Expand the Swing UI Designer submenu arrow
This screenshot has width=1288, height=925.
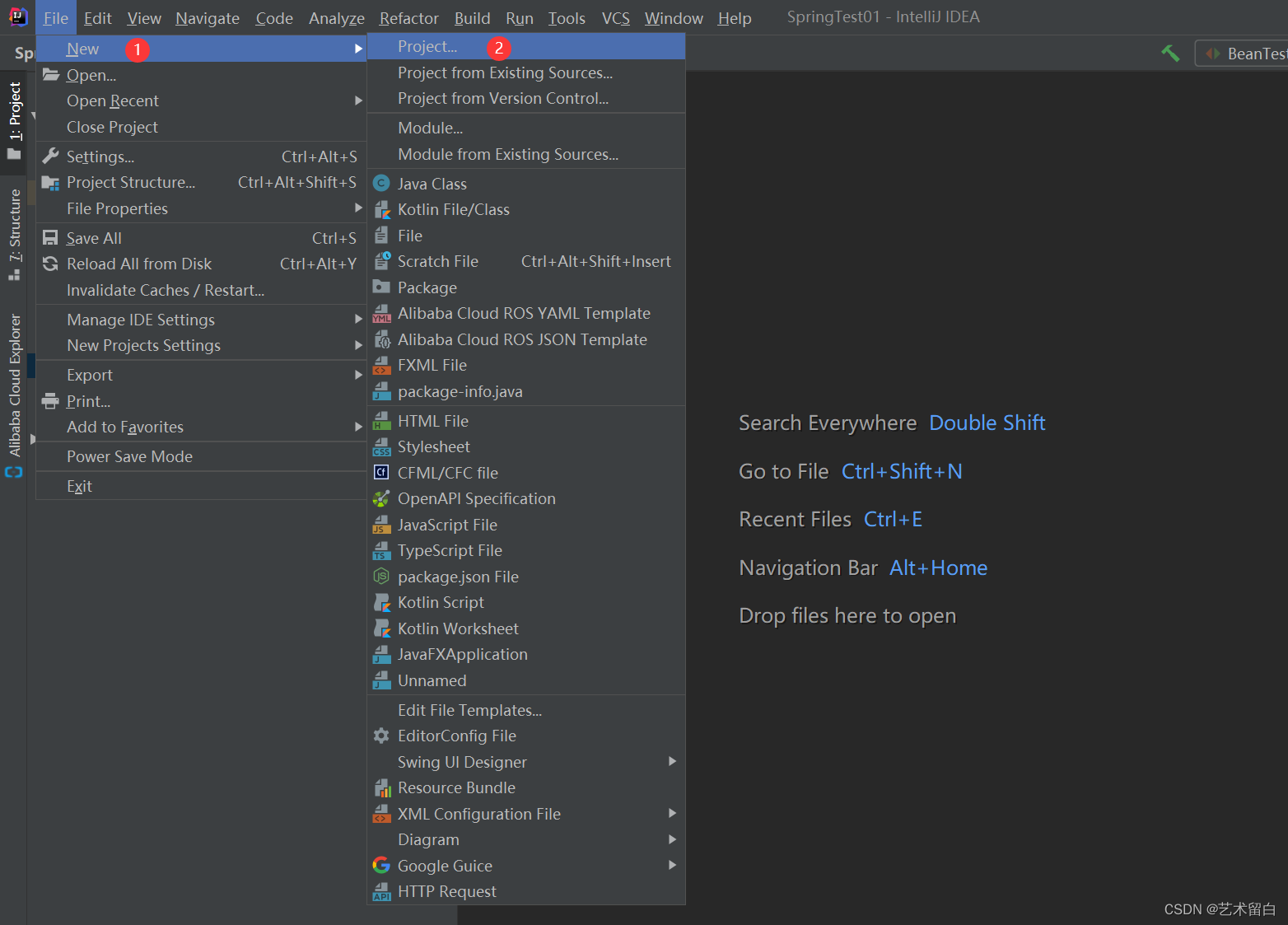click(672, 761)
